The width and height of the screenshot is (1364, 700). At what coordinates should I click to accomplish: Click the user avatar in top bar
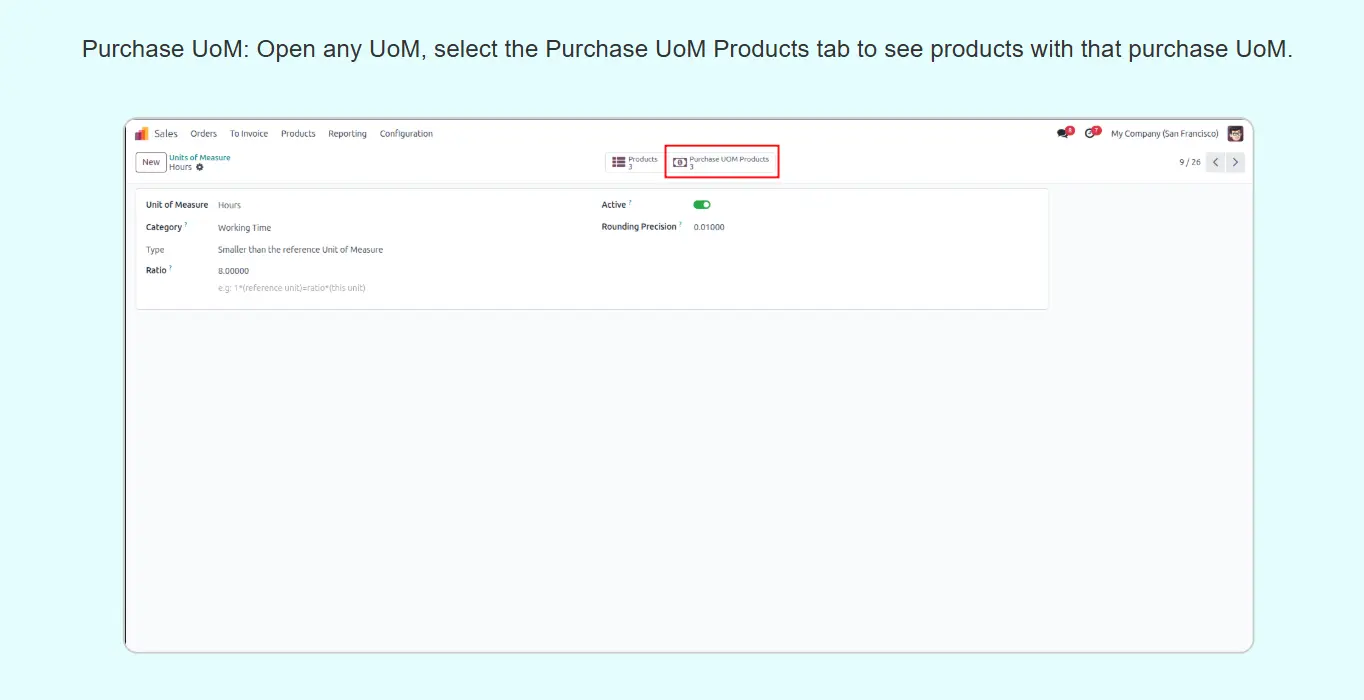click(x=1236, y=134)
